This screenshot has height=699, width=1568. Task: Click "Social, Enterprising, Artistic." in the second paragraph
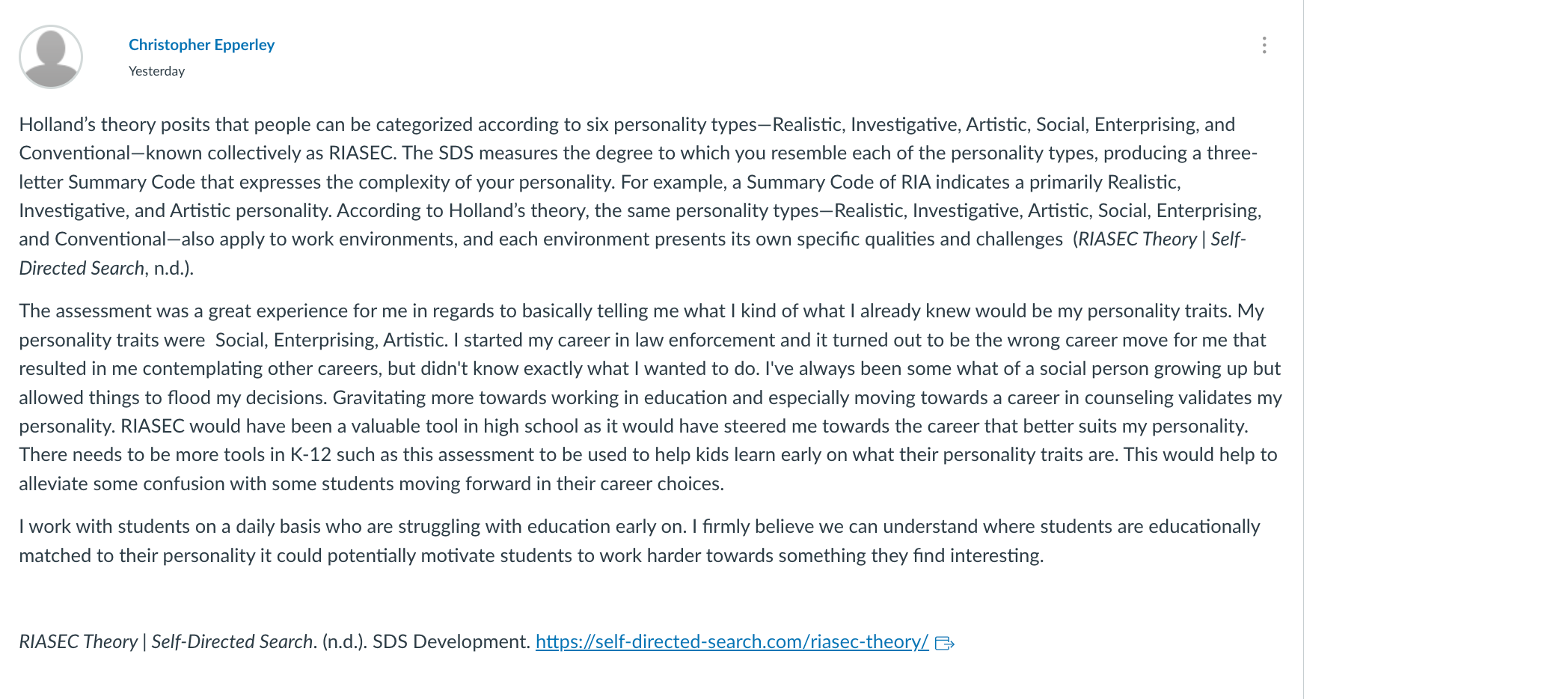pyautogui.click(x=331, y=341)
